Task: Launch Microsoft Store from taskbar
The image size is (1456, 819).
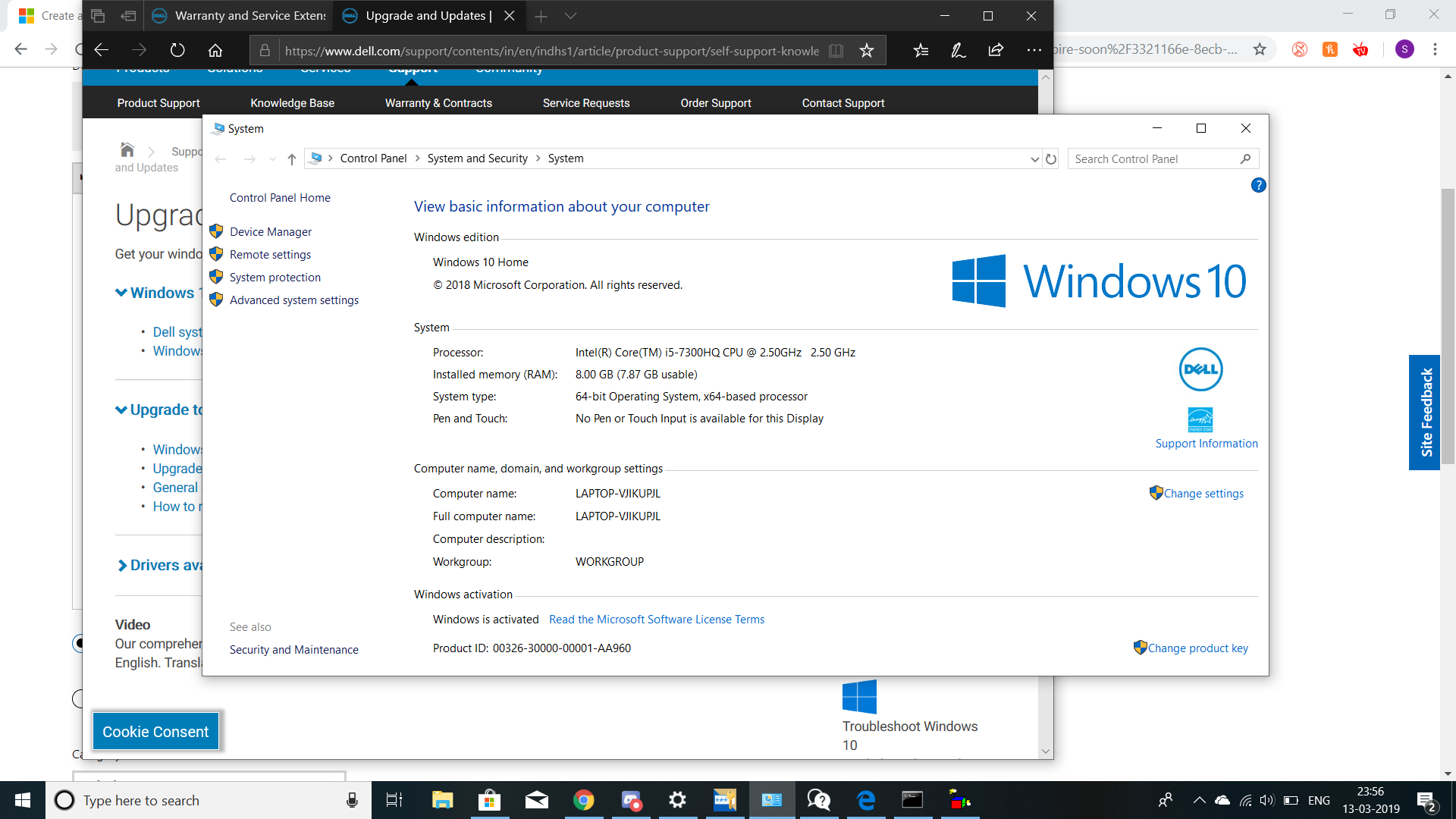Action: (x=489, y=800)
